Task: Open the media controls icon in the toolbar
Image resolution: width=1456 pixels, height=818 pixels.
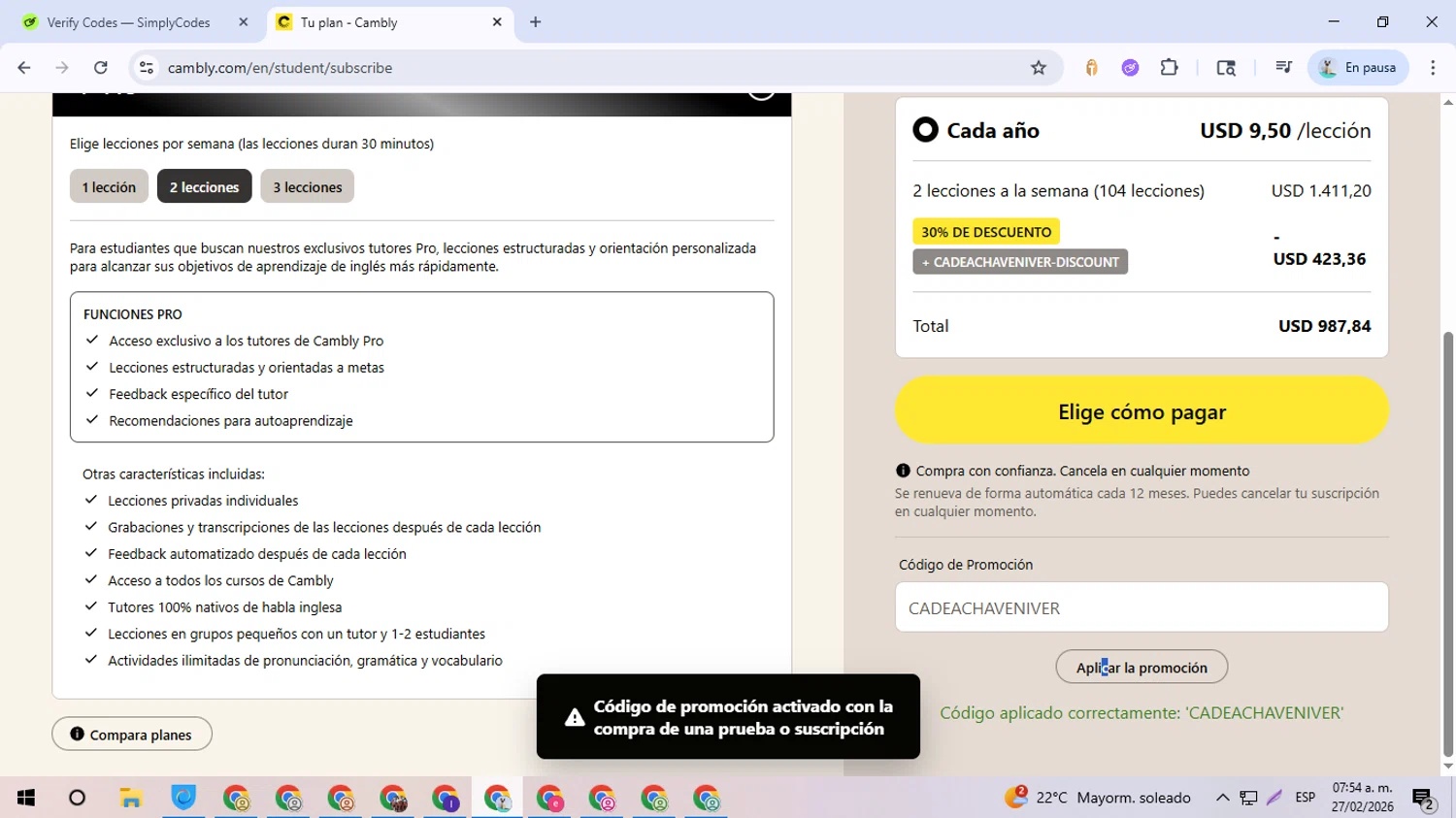Action: point(1283,68)
